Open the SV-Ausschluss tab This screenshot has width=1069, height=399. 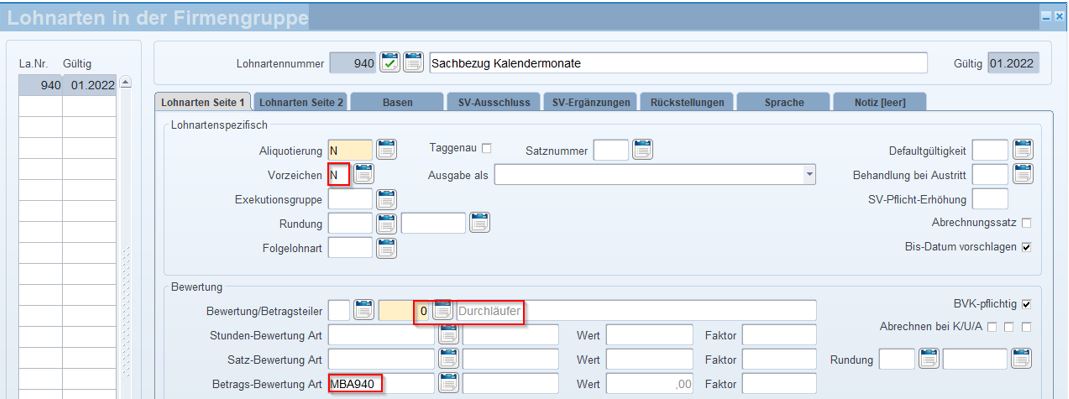point(493,102)
